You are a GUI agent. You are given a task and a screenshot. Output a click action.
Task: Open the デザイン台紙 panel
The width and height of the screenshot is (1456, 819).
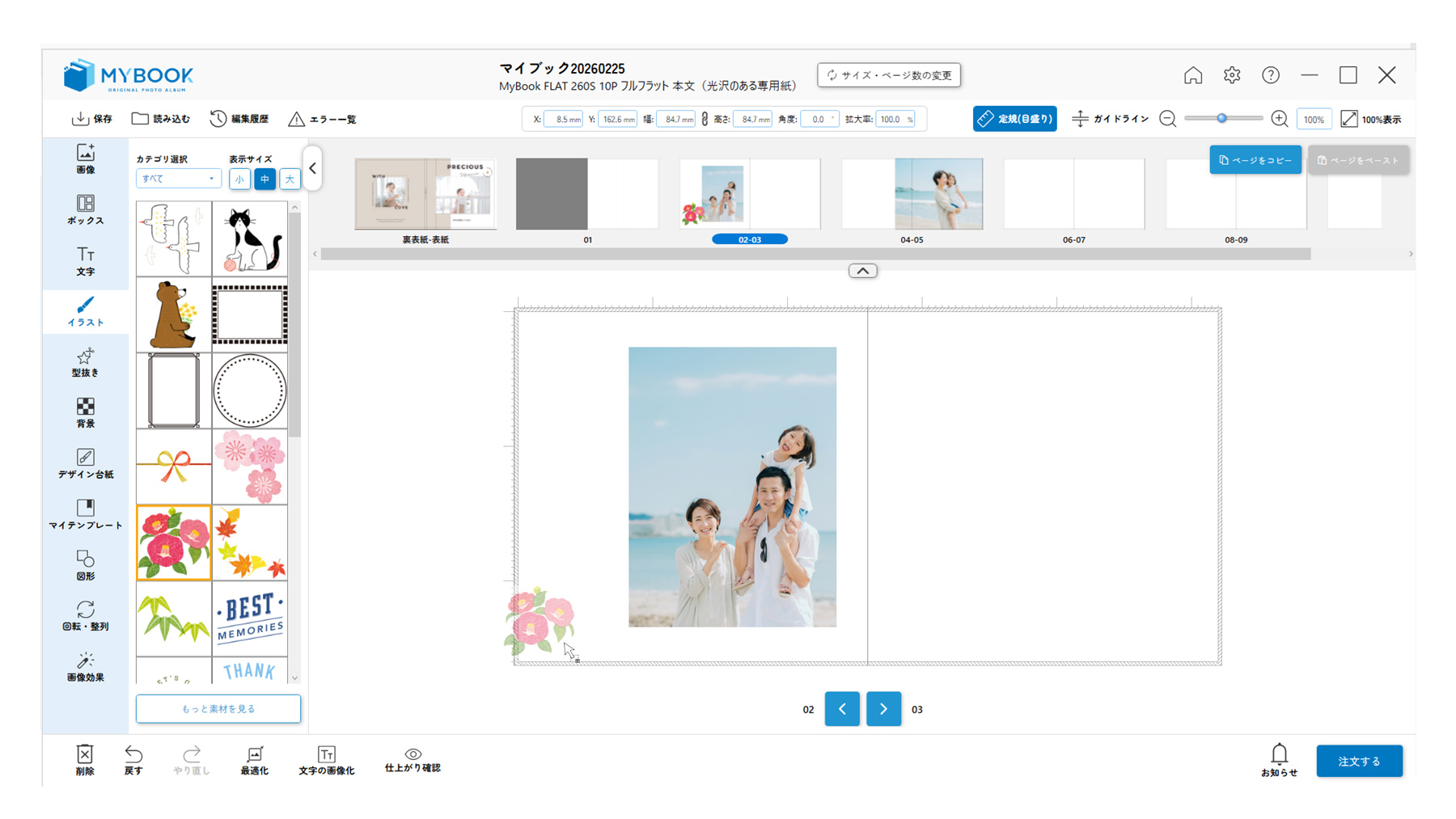click(85, 463)
